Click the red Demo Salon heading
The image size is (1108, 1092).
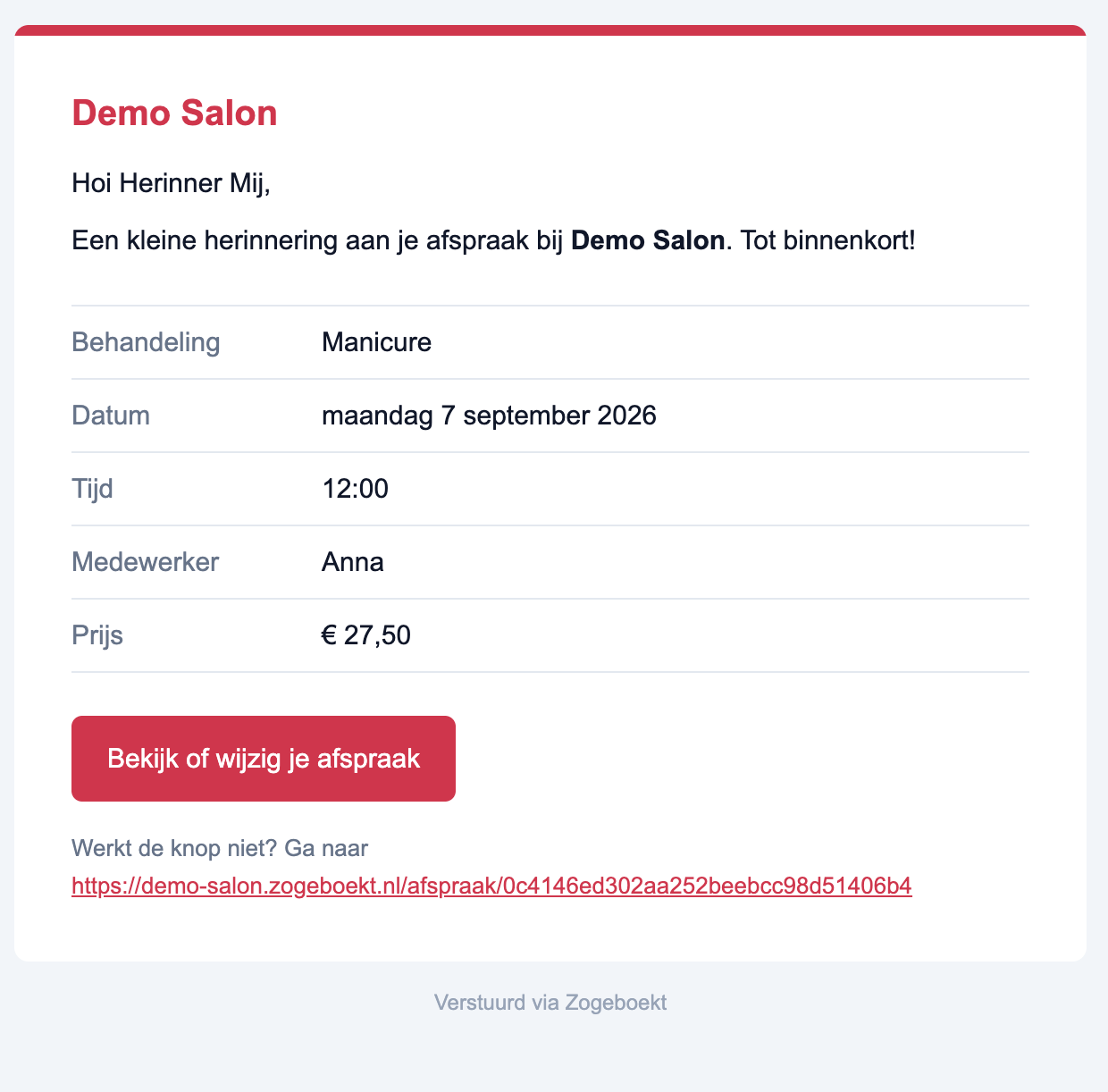click(x=174, y=113)
